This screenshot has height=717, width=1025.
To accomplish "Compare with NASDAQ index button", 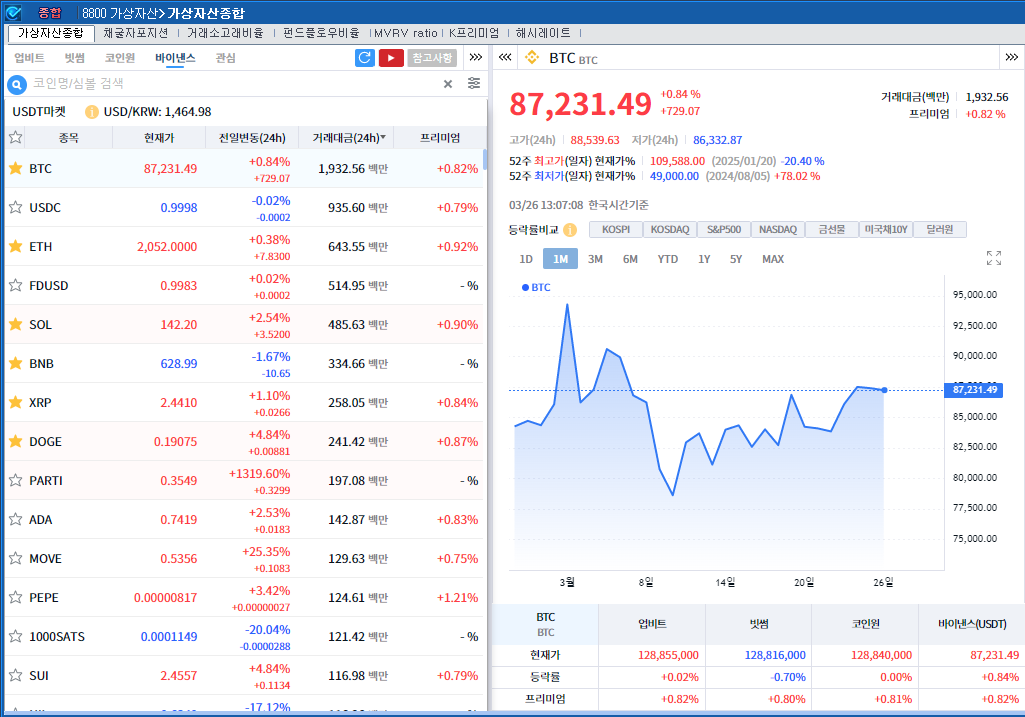I will (777, 230).
